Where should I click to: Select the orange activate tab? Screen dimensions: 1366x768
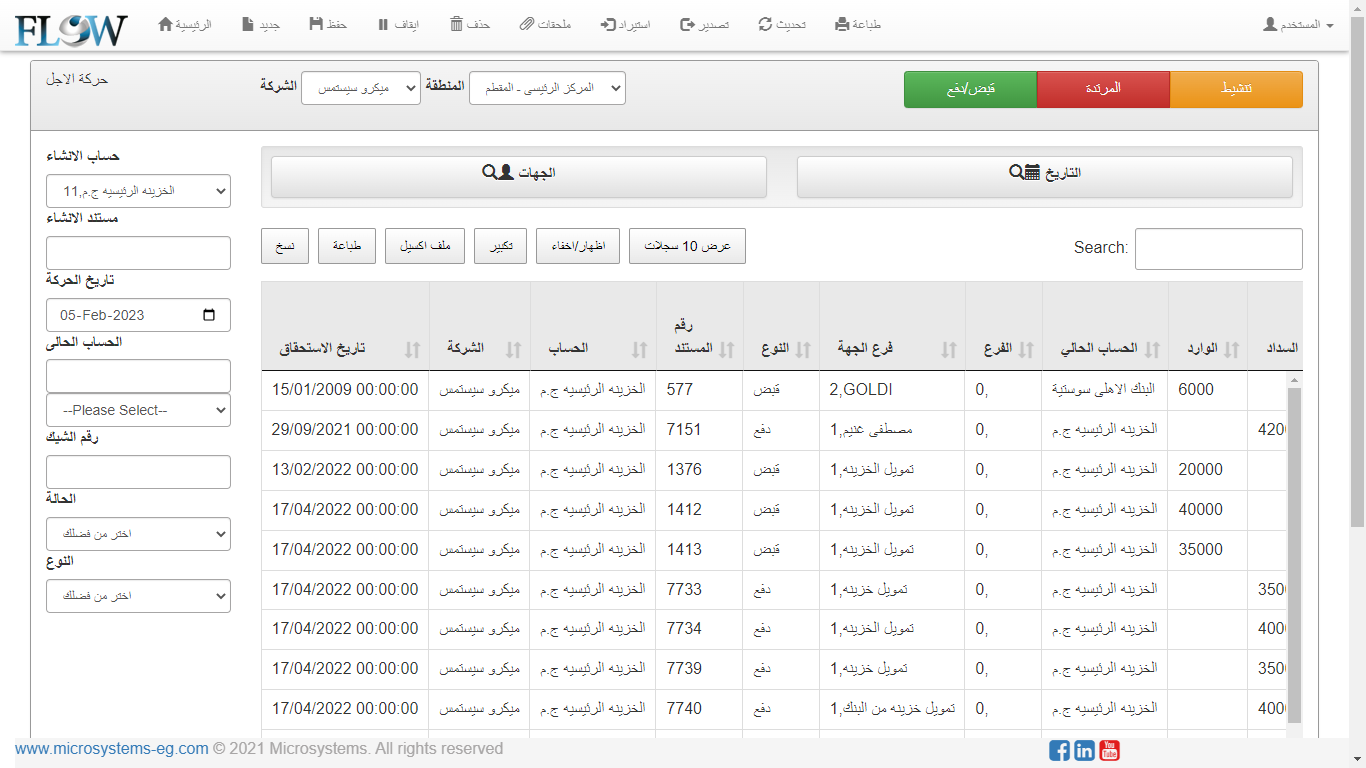point(1236,89)
